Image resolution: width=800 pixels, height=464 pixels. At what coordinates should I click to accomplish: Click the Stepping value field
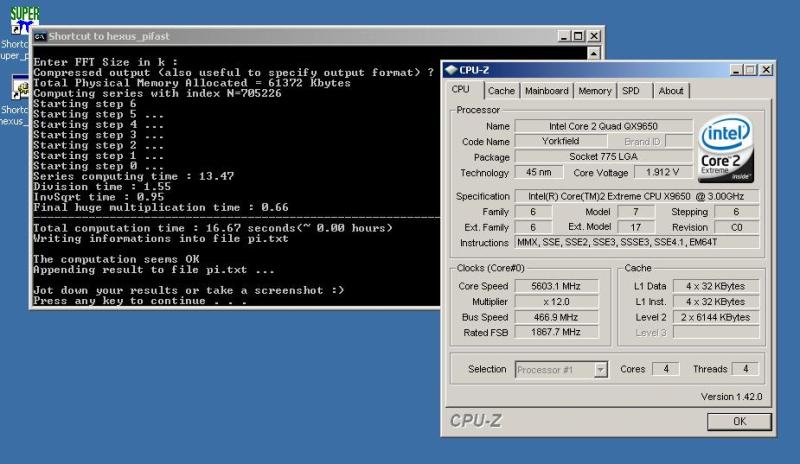737,212
